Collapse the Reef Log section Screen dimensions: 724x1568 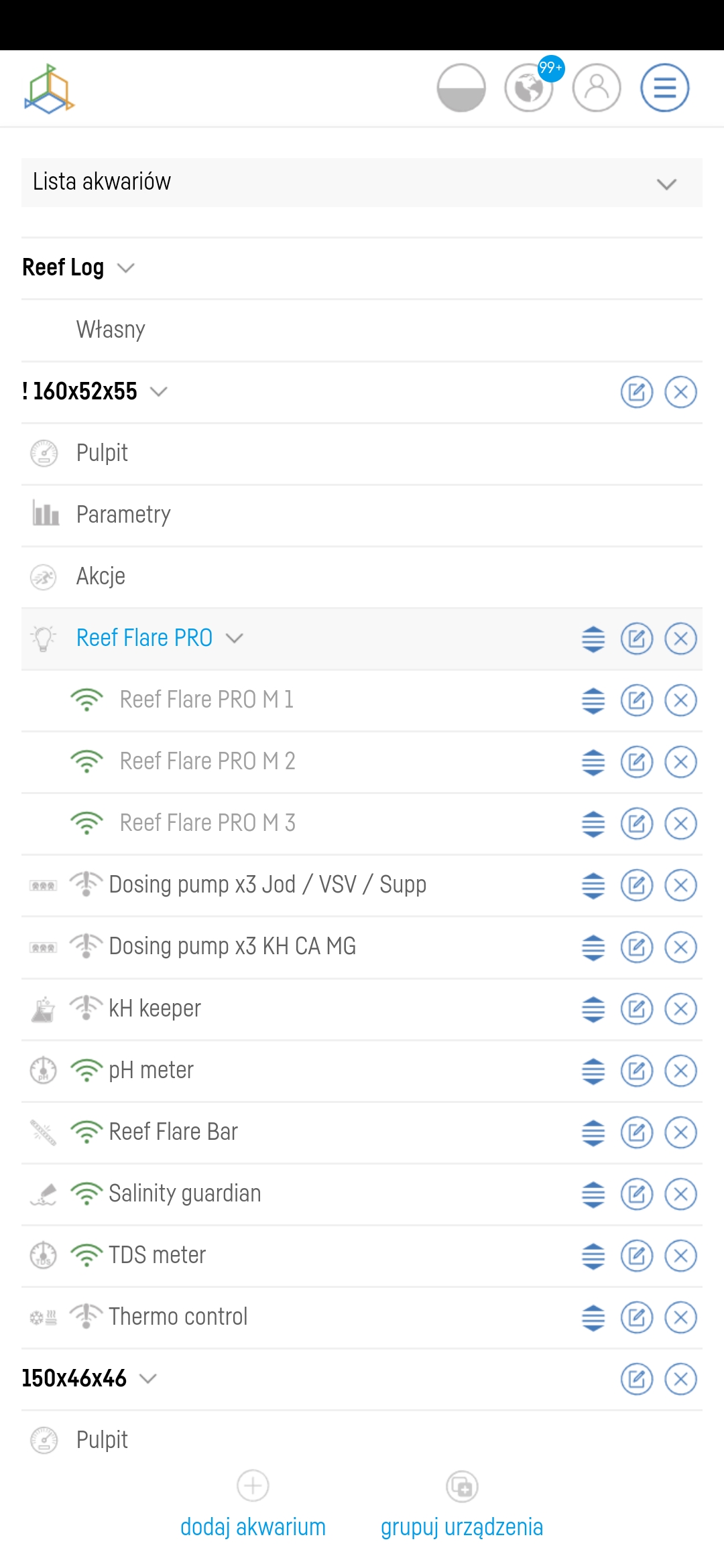[x=125, y=268]
